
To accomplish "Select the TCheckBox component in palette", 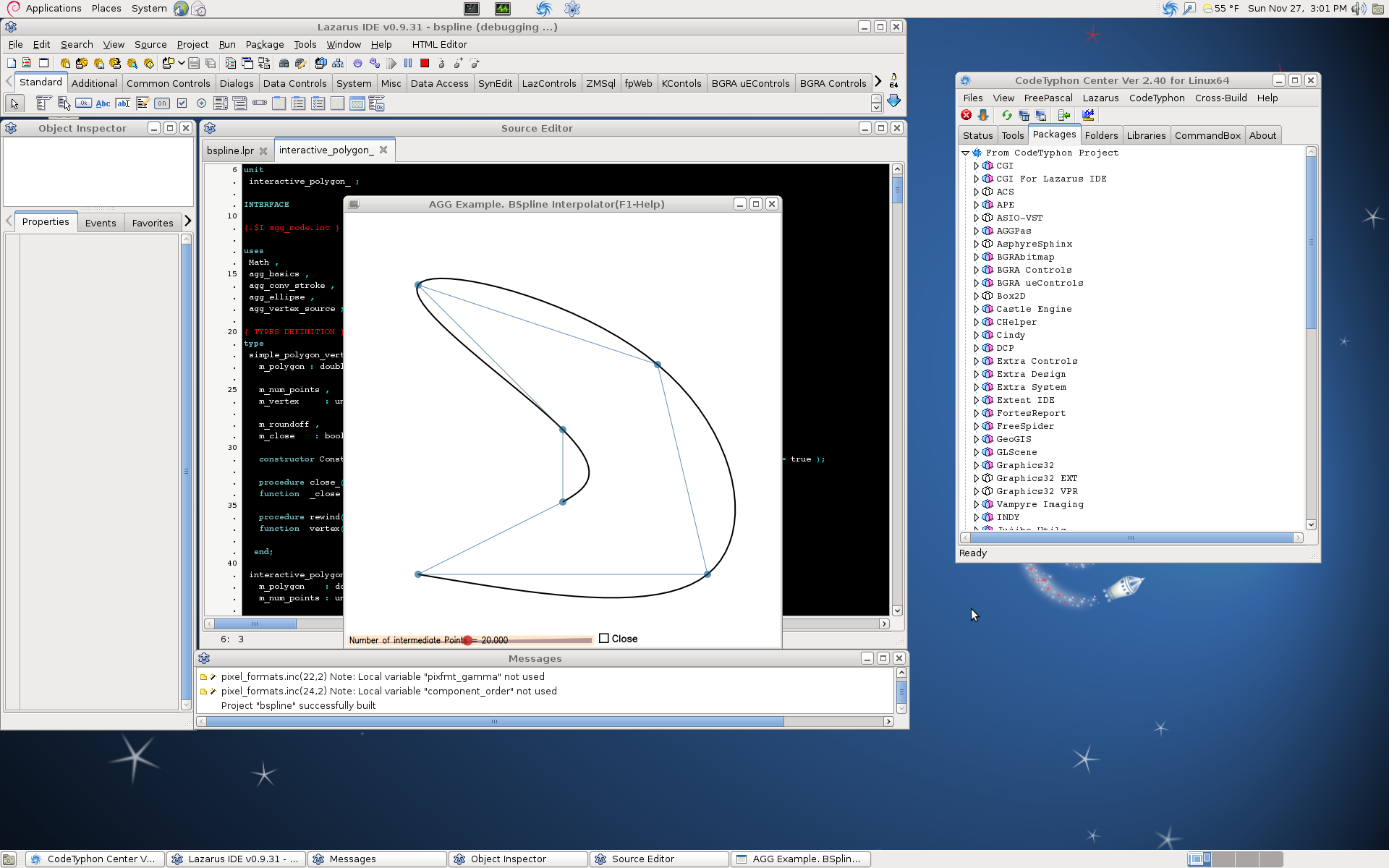I will click(182, 103).
